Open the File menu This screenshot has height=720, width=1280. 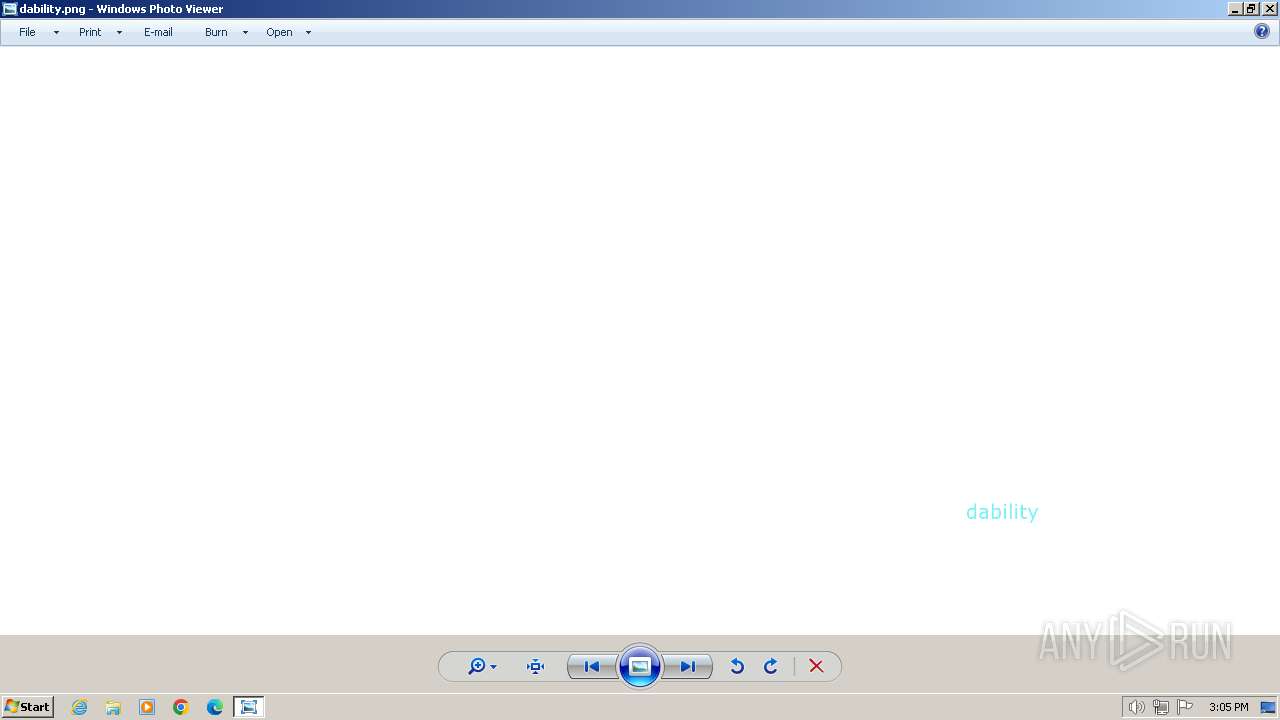[x=27, y=32]
